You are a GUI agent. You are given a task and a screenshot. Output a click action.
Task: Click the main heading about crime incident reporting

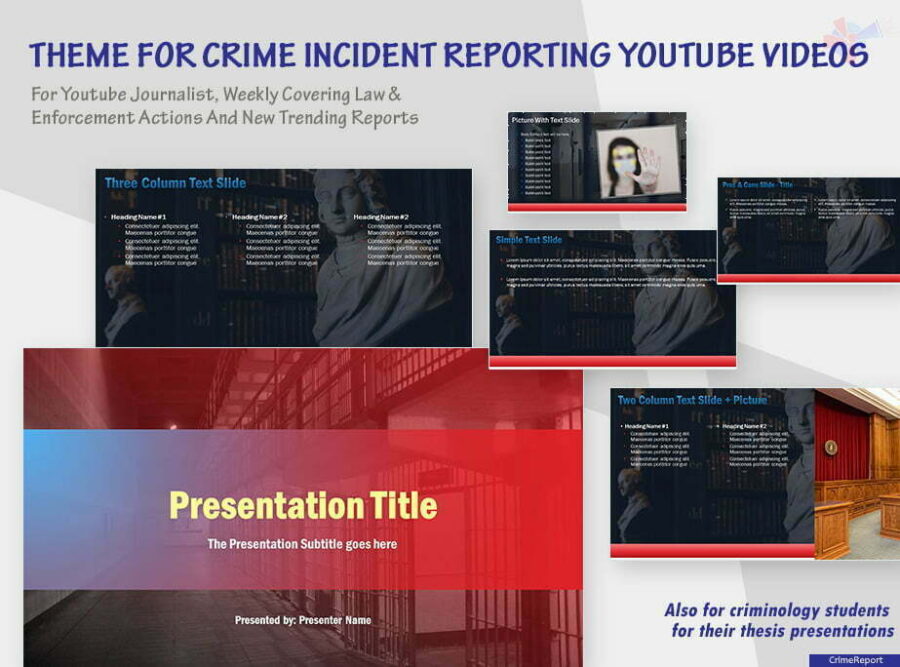[447, 55]
